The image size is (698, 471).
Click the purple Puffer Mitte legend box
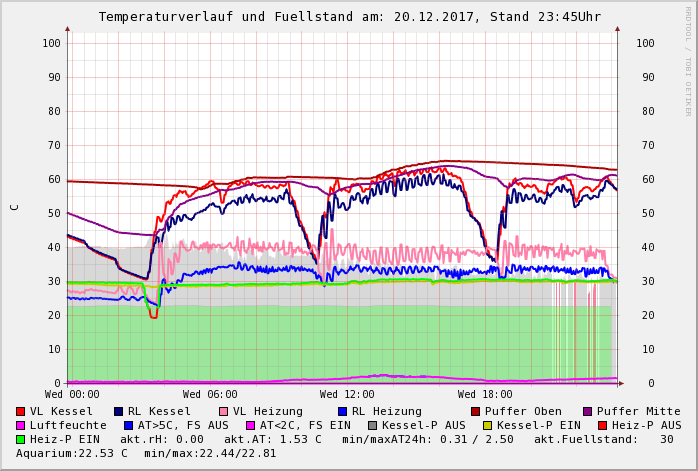point(587,412)
